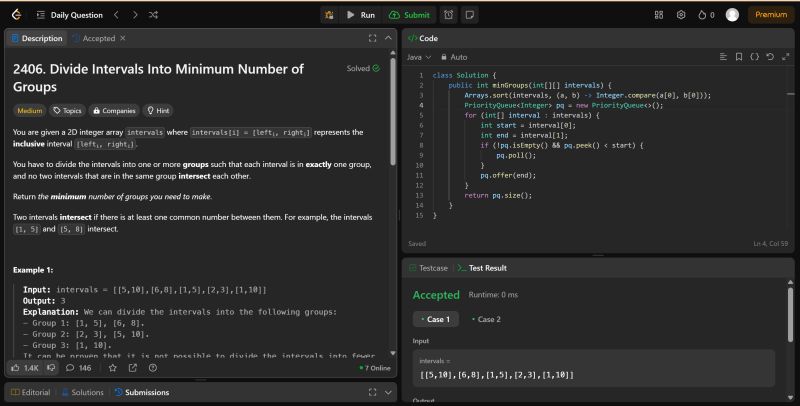Click the Medium difficulty tag
Screen dimensions: 800x406
tap(30, 111)
